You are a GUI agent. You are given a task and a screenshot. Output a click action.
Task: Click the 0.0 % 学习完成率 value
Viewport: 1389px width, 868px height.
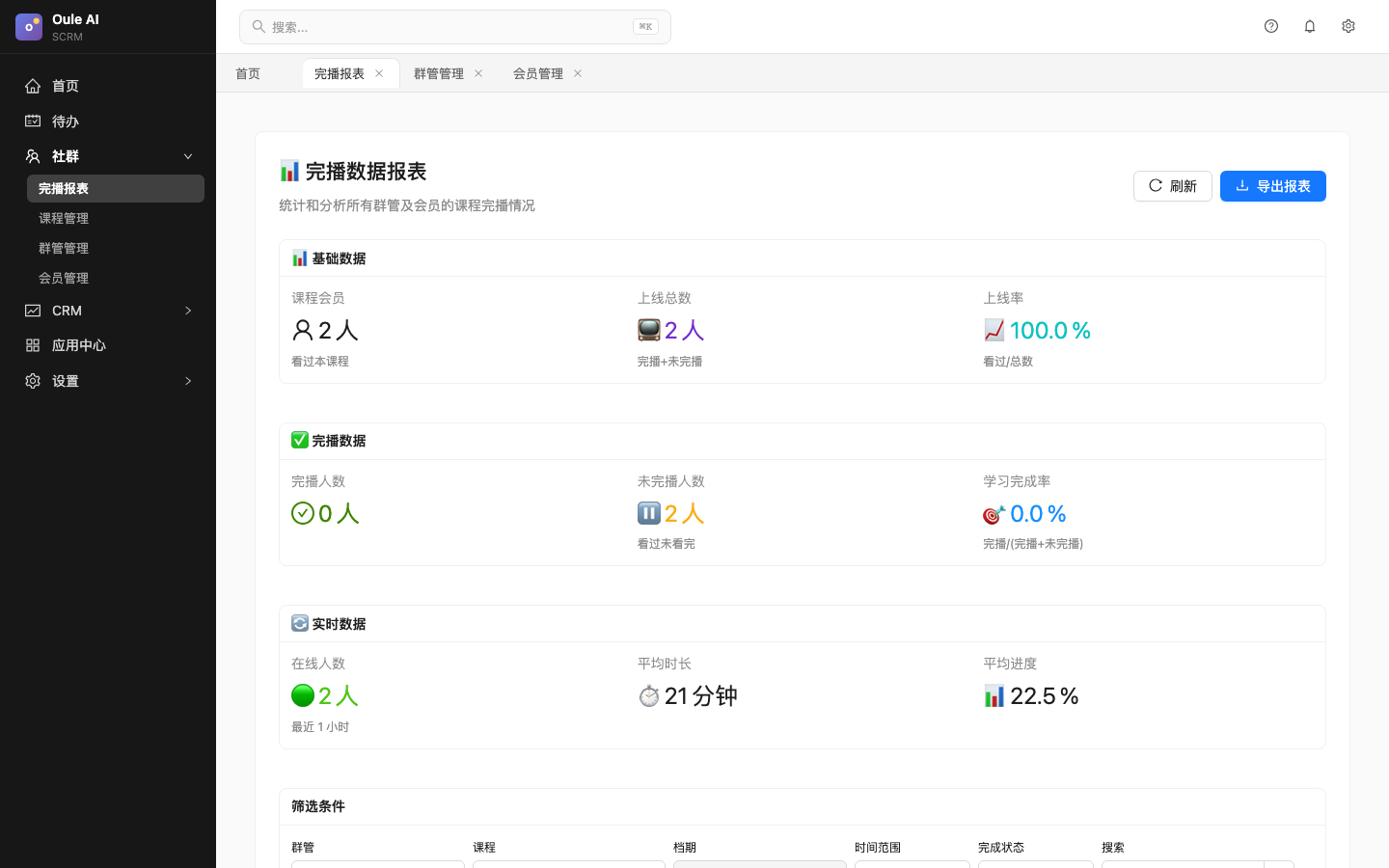[1038, 514]
